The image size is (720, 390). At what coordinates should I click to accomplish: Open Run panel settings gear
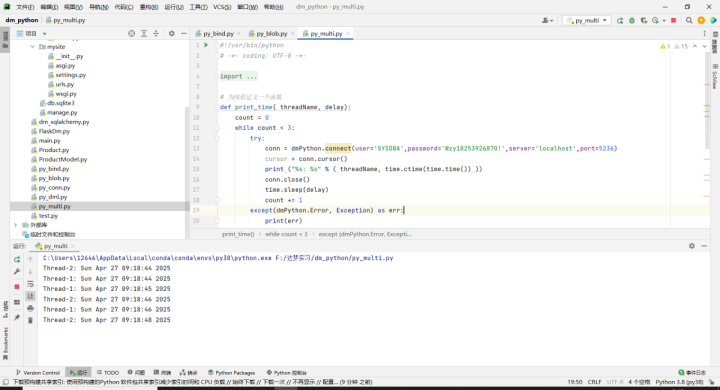pyautogui.click(x=692, y=246)
